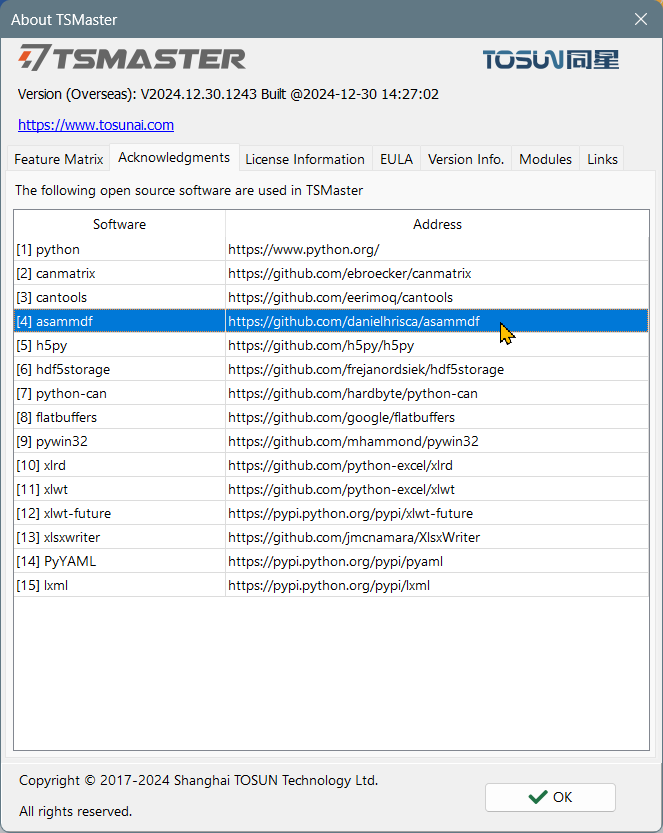This screenshot has height=833, width=663.
Task: Confirm with the OK button
Action: 550,797
